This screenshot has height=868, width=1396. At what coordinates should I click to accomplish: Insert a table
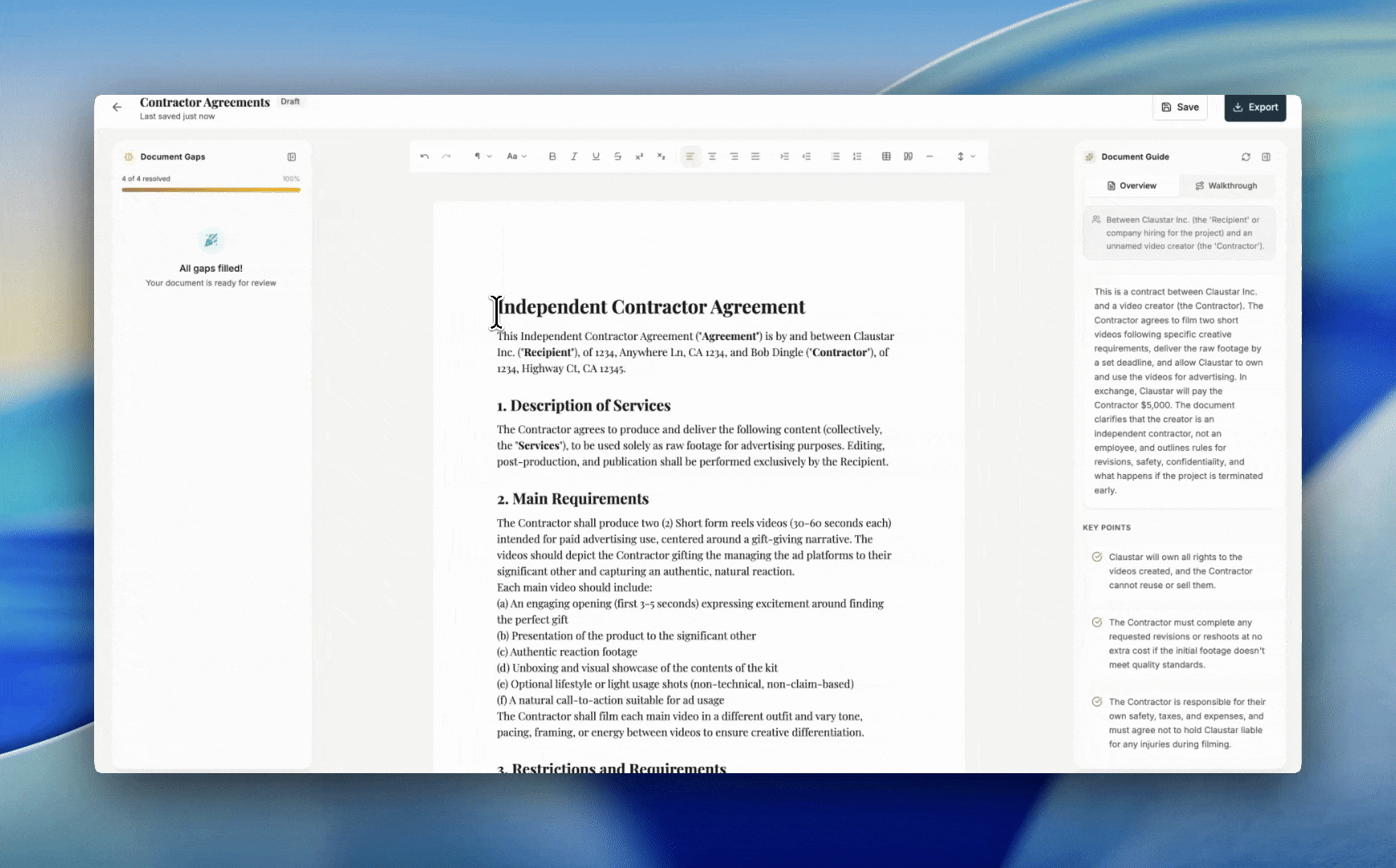coord(886,157)
